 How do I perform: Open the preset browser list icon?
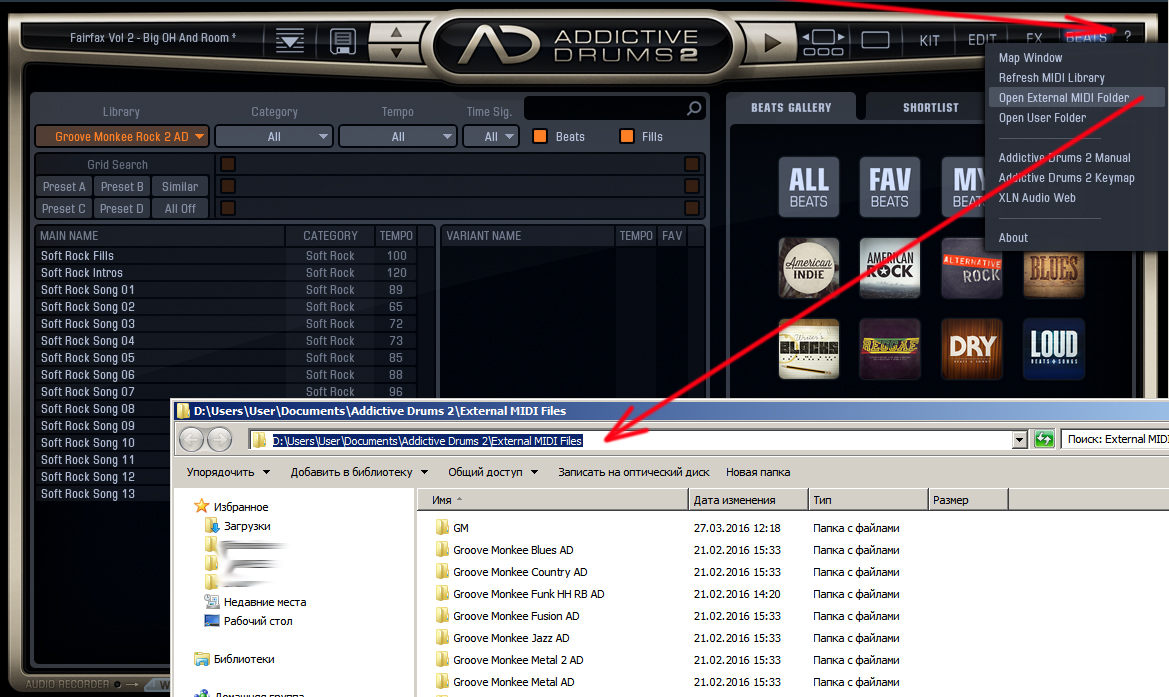pyautogui.click(x=289, y=40)
